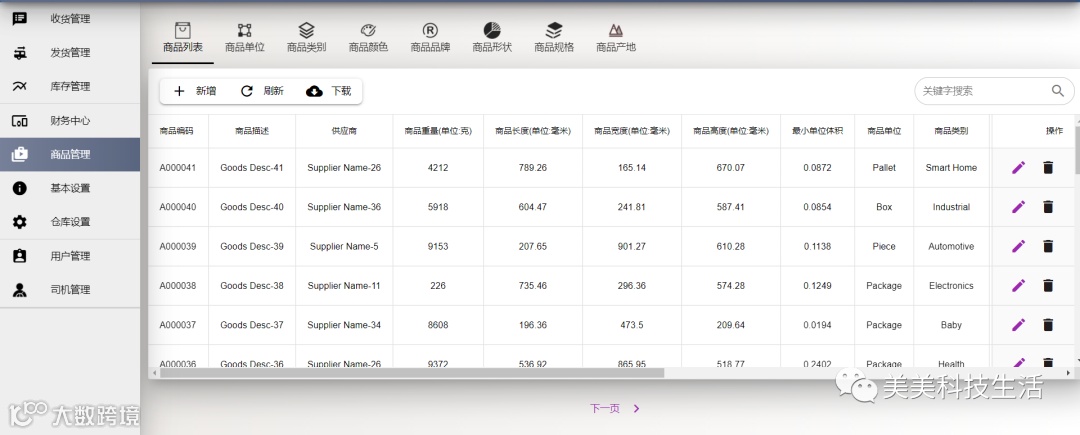Select the Automotive category cell
Image resolution: width=1080 pixels, height=435 pixels.
tap(951, 246)
